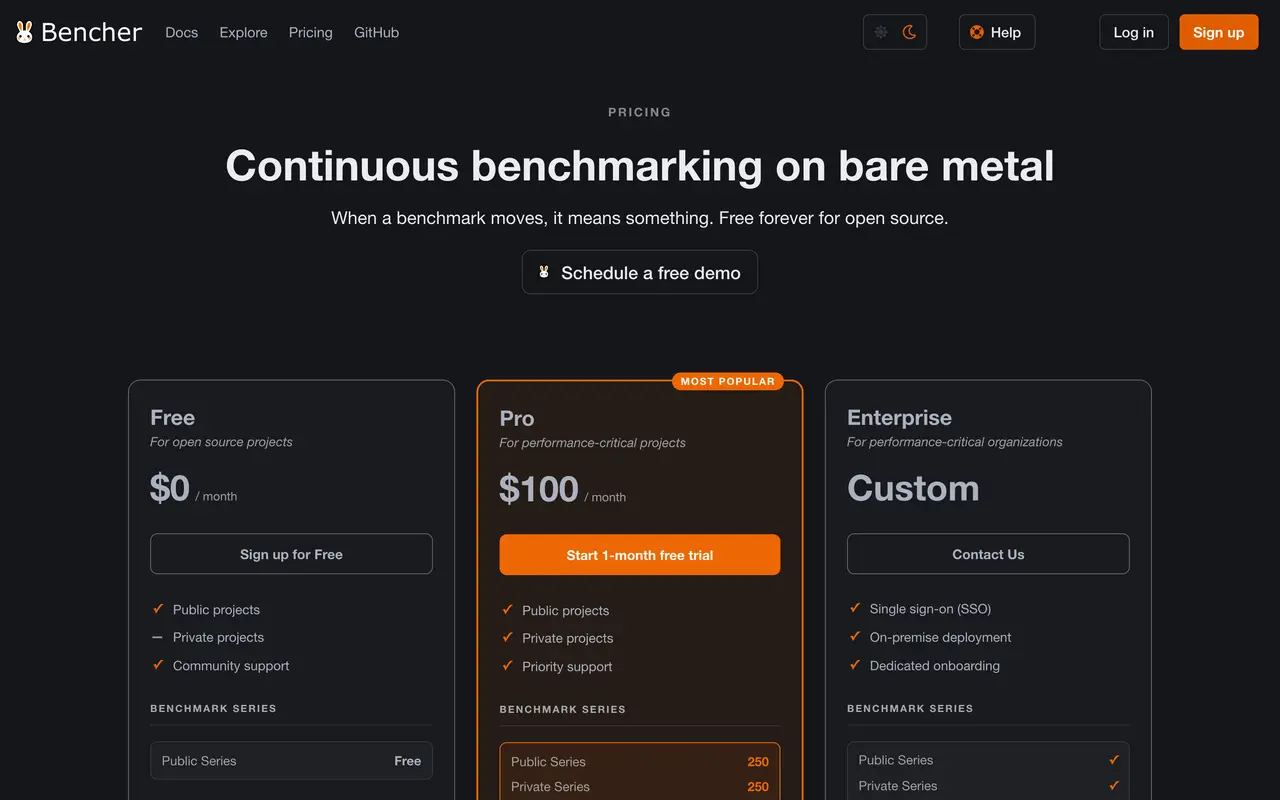
Task: Start the 1-month free trial
Action: 640,555
